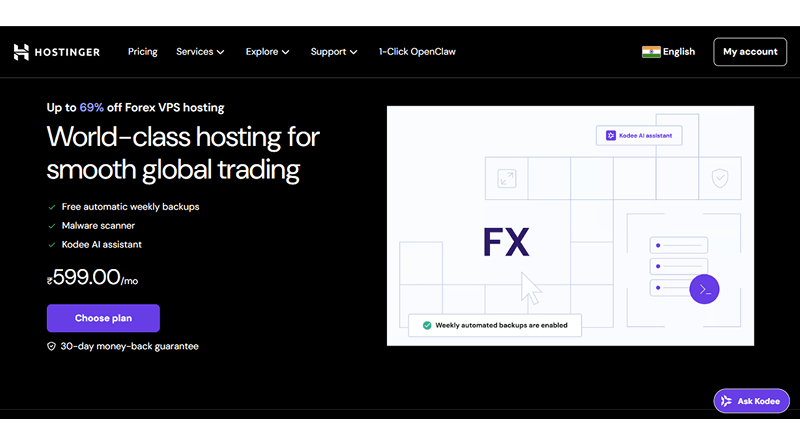The width and height of the screenshot is (800, 445).
Task: Open the Pricing page
Action: 142,52
